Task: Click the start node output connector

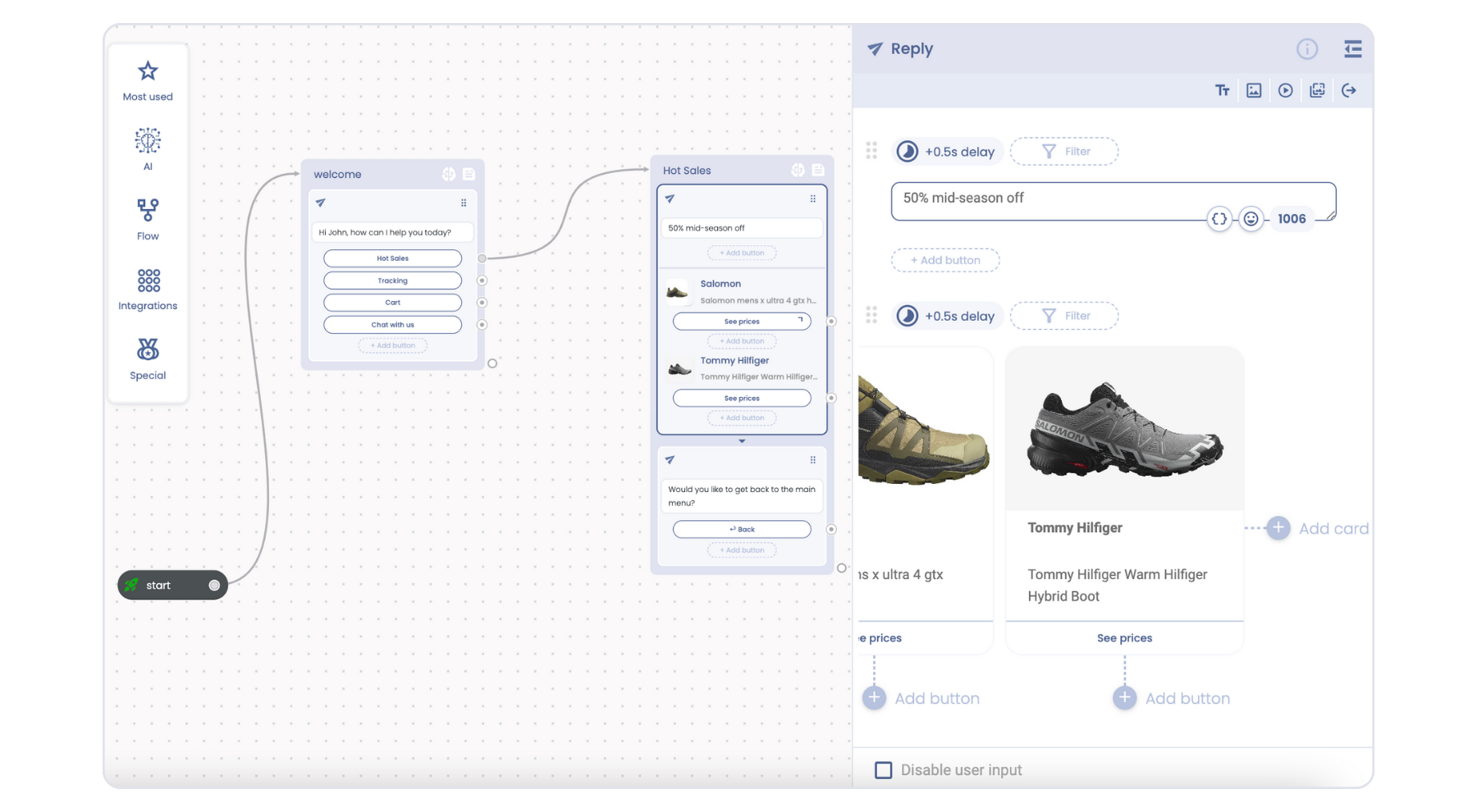Action: (214, 585)
